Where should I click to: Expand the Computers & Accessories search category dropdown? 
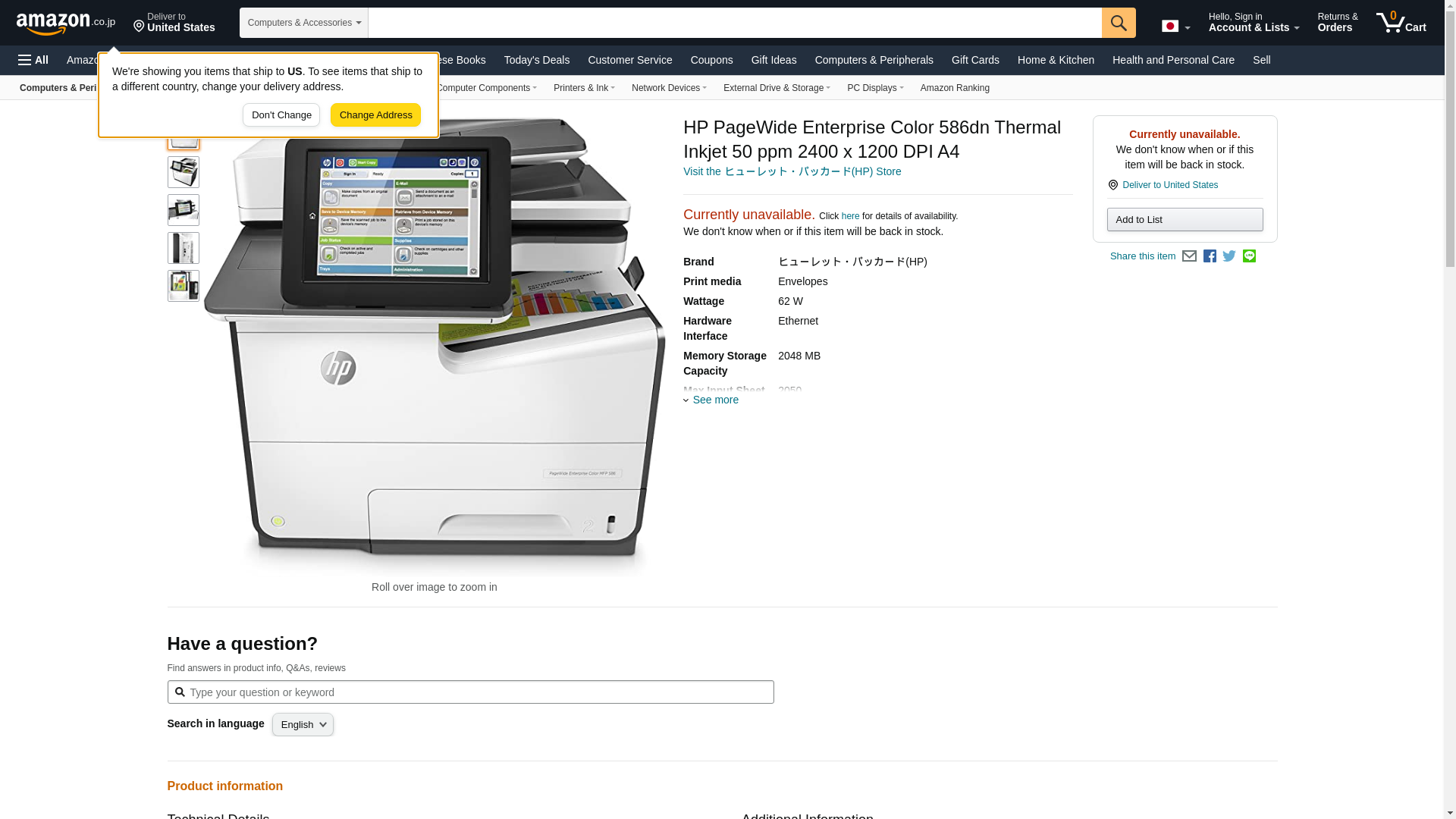[303, 23]
